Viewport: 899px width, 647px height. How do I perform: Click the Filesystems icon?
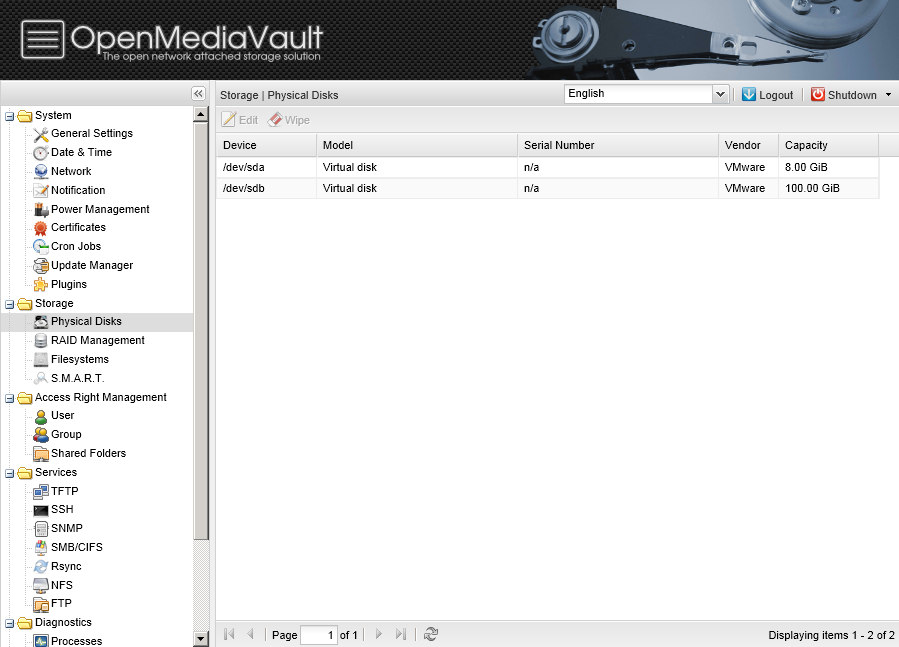coord(41,360)
